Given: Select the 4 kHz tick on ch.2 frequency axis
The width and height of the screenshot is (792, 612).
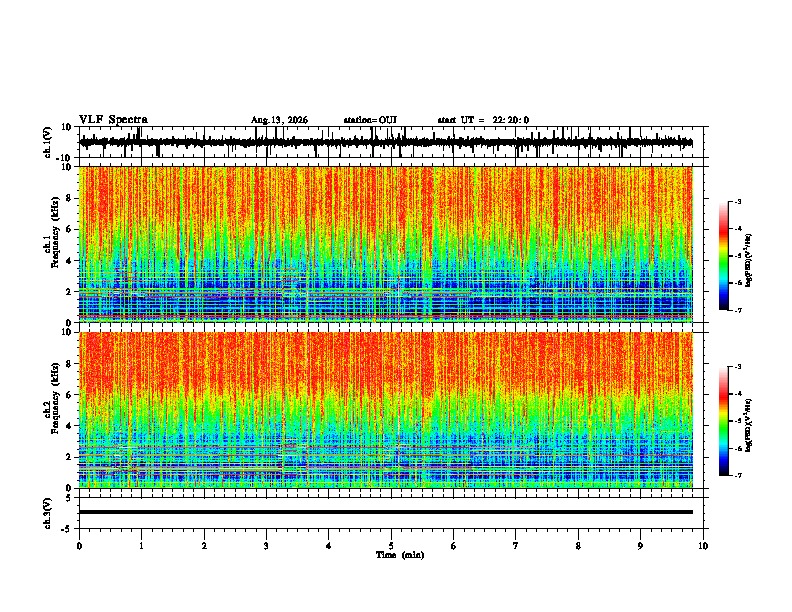Looking at the screenshot, I should (69, 426).
